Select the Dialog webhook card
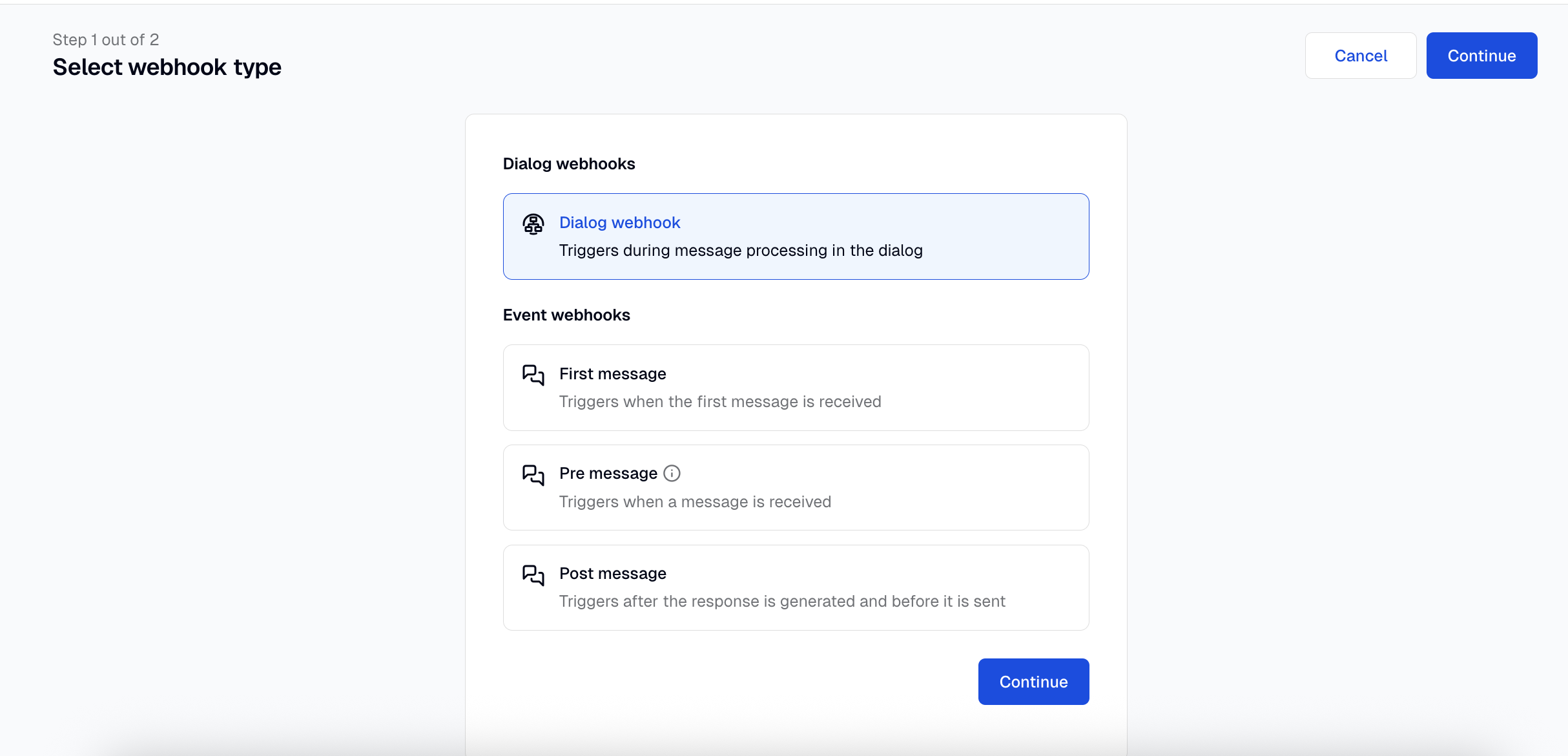 tap(796, 236)
